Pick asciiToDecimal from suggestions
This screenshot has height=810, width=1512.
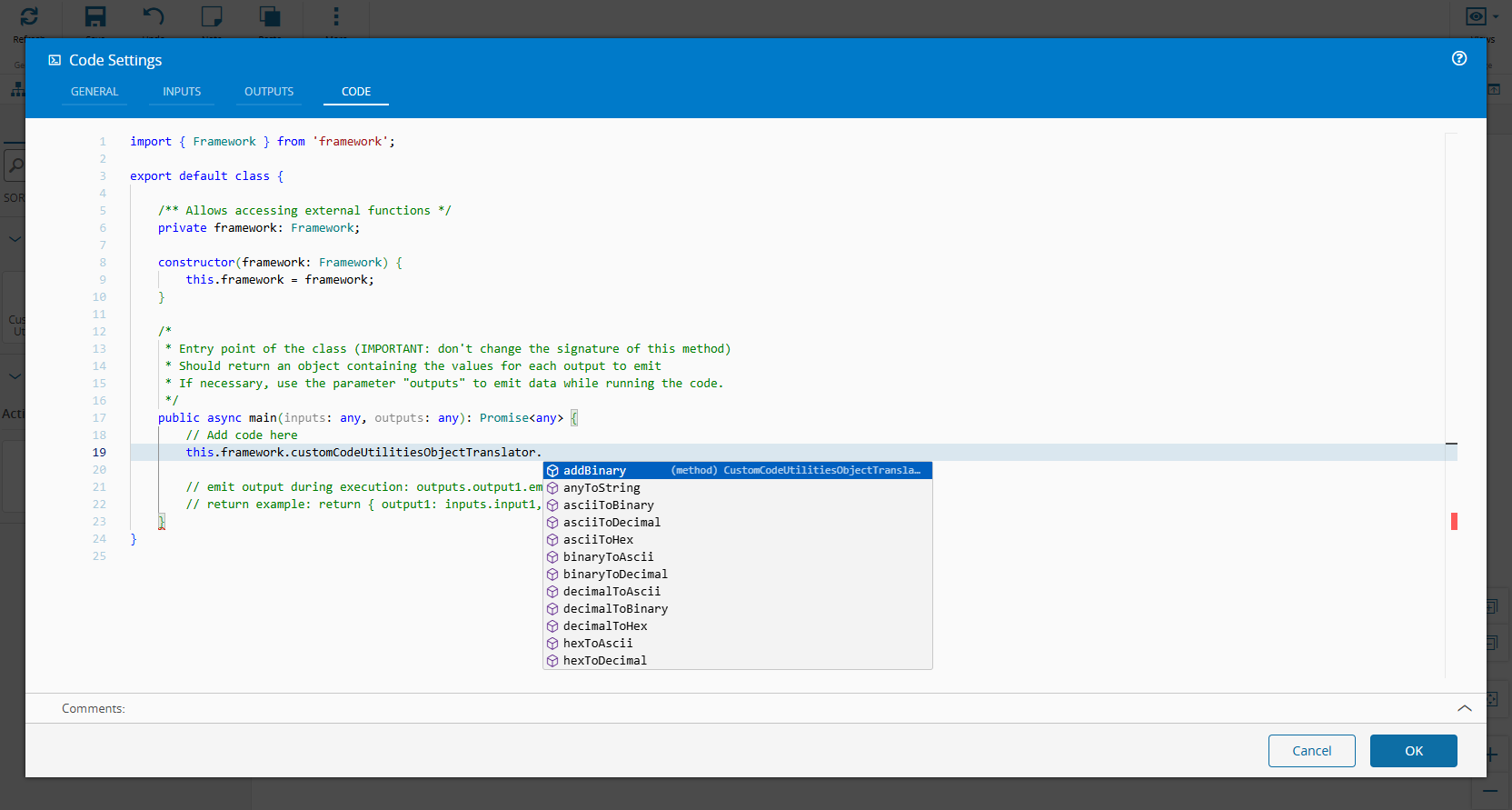click(738, 523)
